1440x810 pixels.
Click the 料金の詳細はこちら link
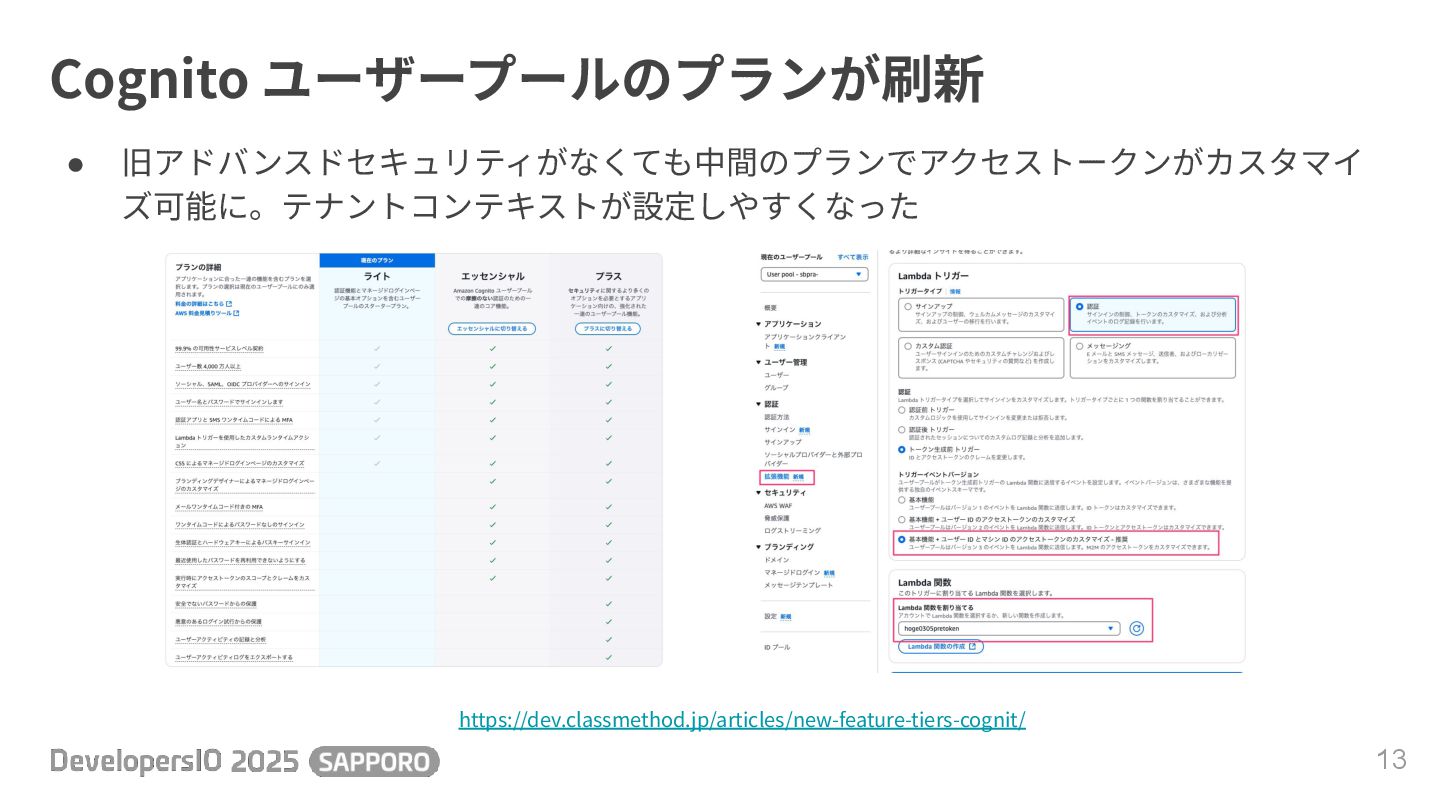pos(199,303)
